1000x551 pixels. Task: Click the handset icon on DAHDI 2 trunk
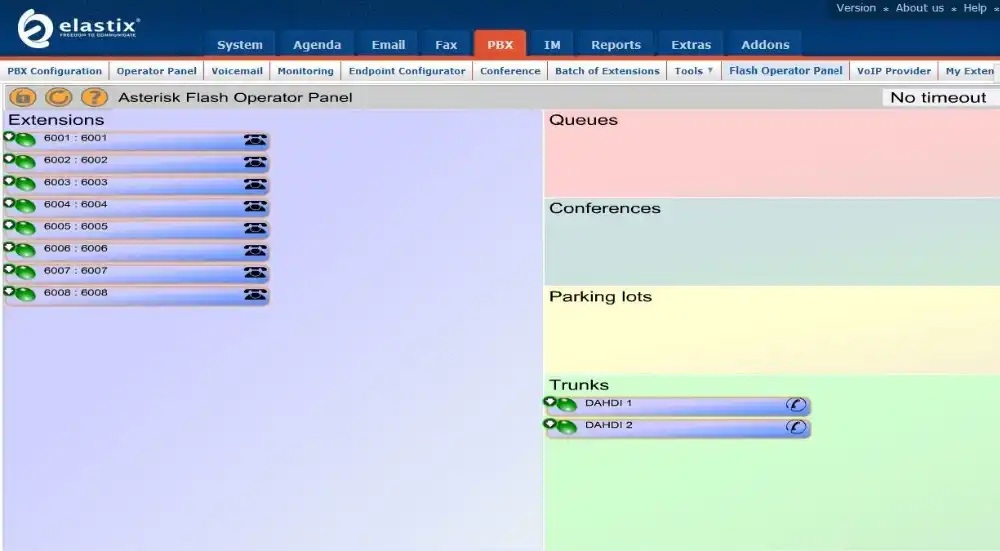pos(795,427)
